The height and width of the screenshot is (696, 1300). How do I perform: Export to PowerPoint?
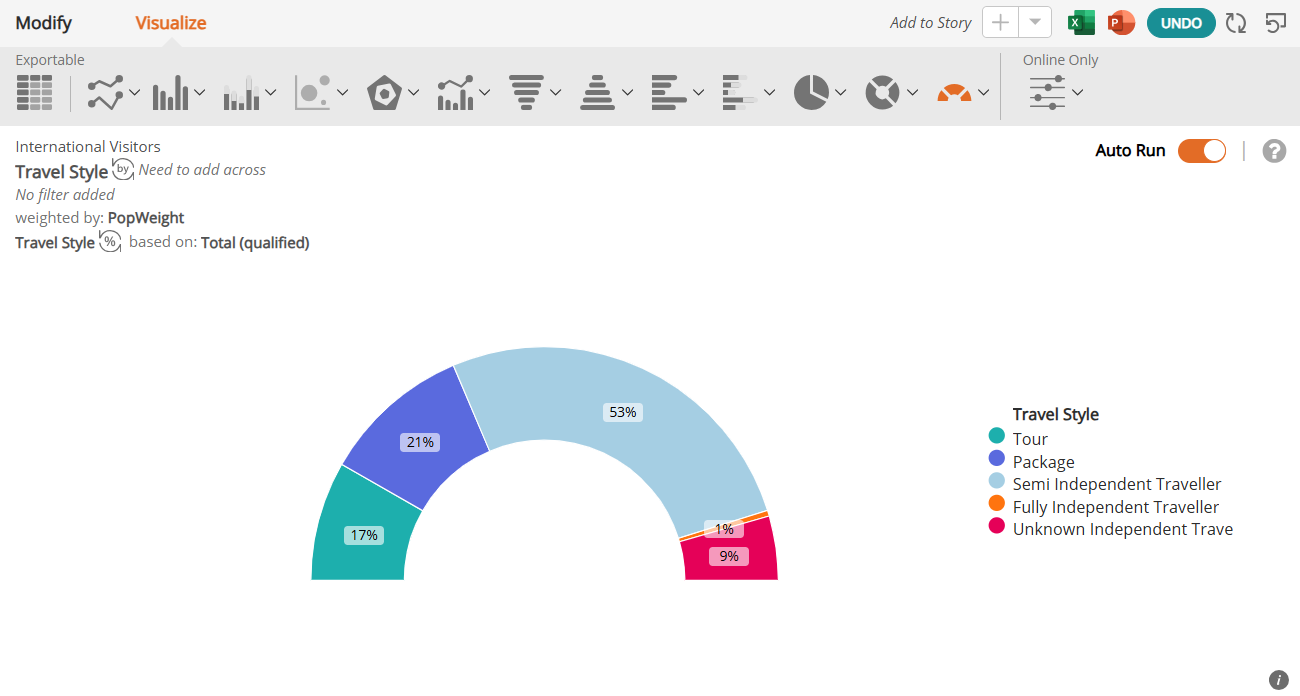coord(1121,23)
